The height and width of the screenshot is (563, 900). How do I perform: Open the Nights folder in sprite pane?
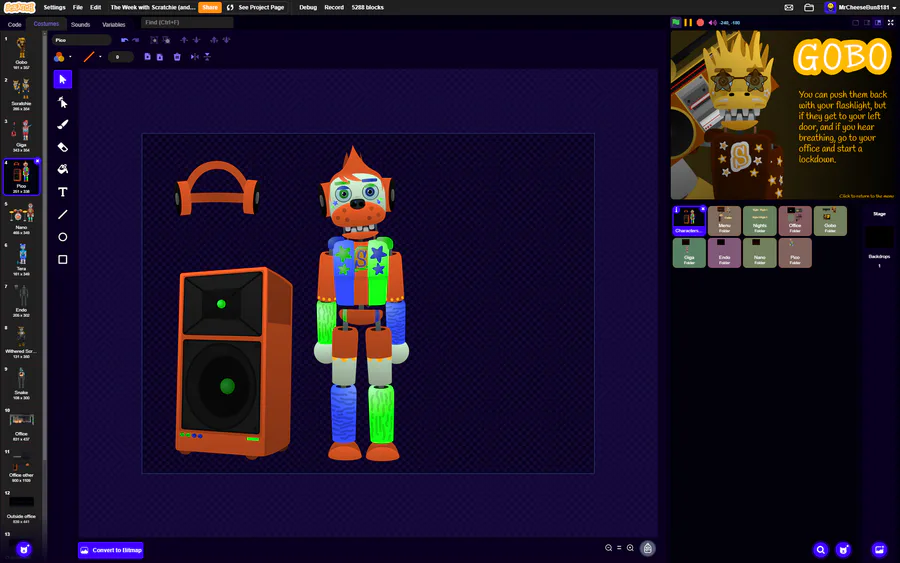pyautogui.click(x=760, y=221)
